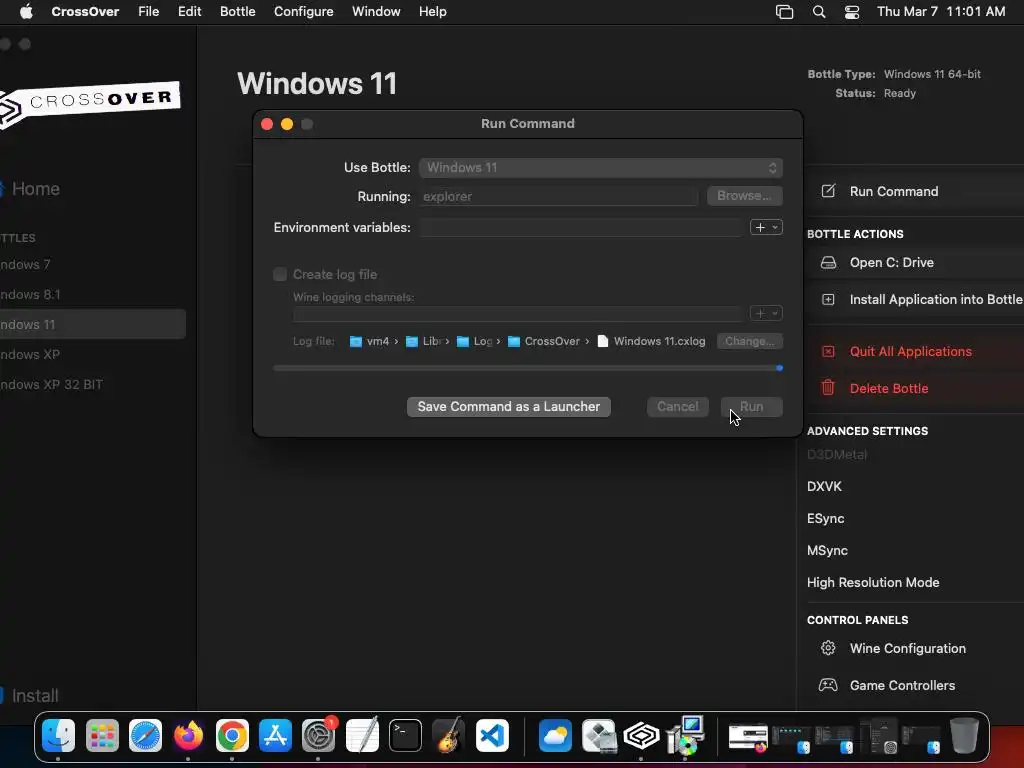
Task: Click High Resolution Mode setting
Action: point(873,583)
